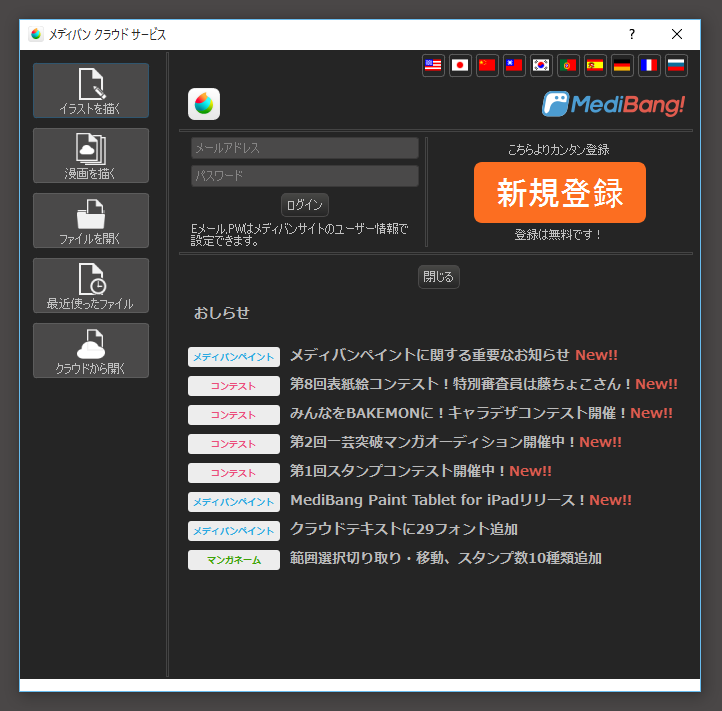Click the イラストを描く (draw illustration) sidebar button

(x=91, y=90)
